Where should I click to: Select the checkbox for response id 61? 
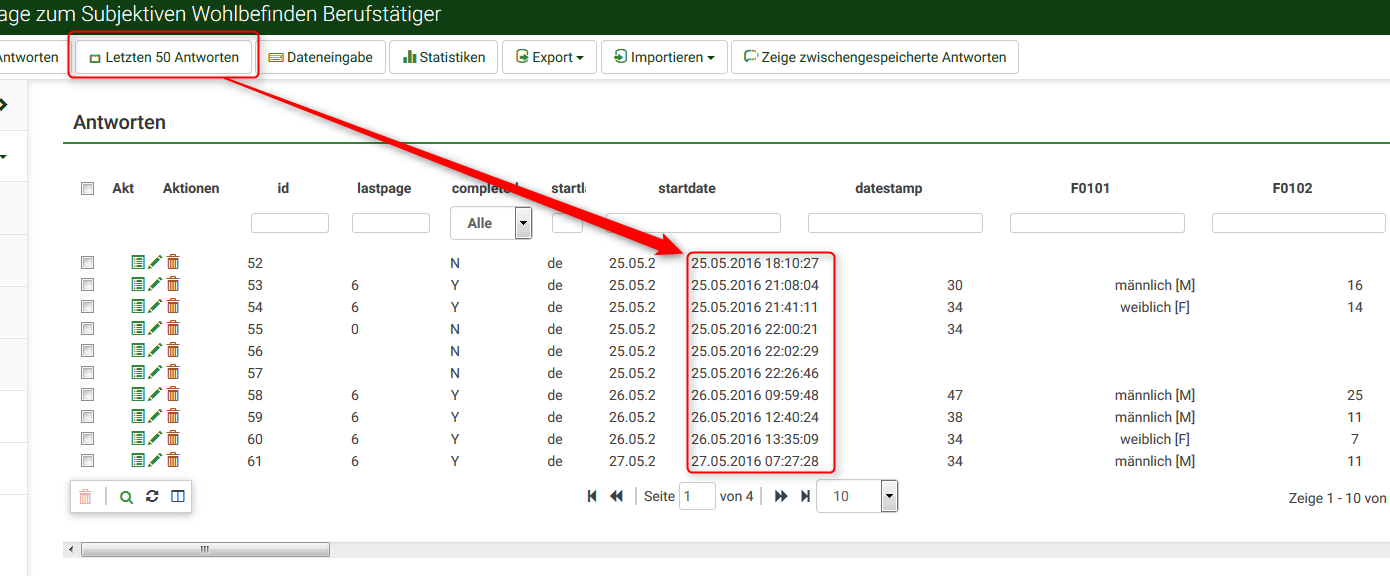[87, 461]
